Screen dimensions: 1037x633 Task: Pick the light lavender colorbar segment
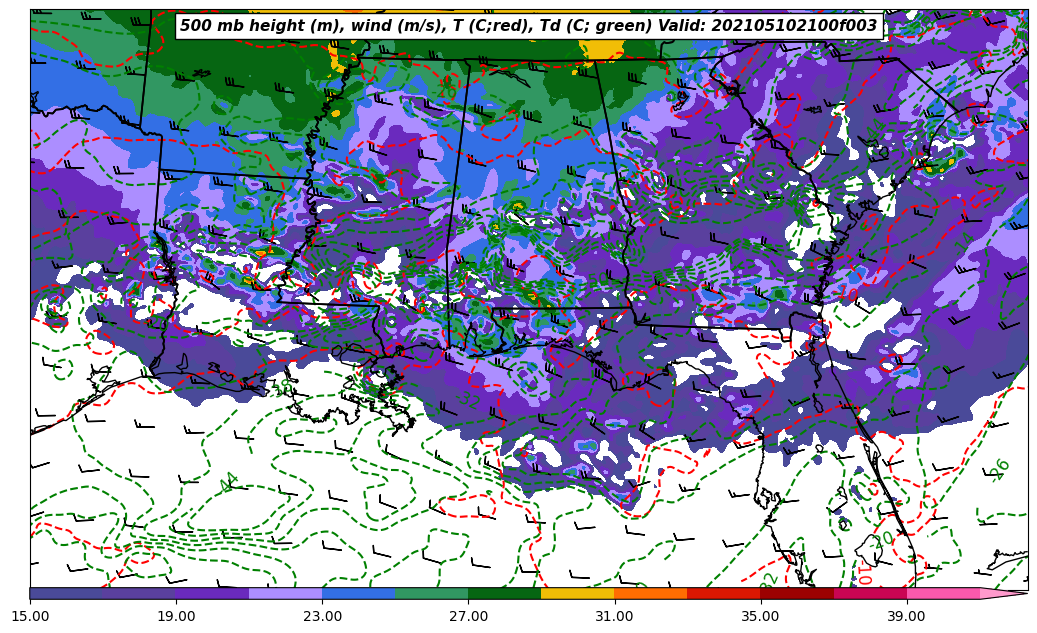(285, 593)
